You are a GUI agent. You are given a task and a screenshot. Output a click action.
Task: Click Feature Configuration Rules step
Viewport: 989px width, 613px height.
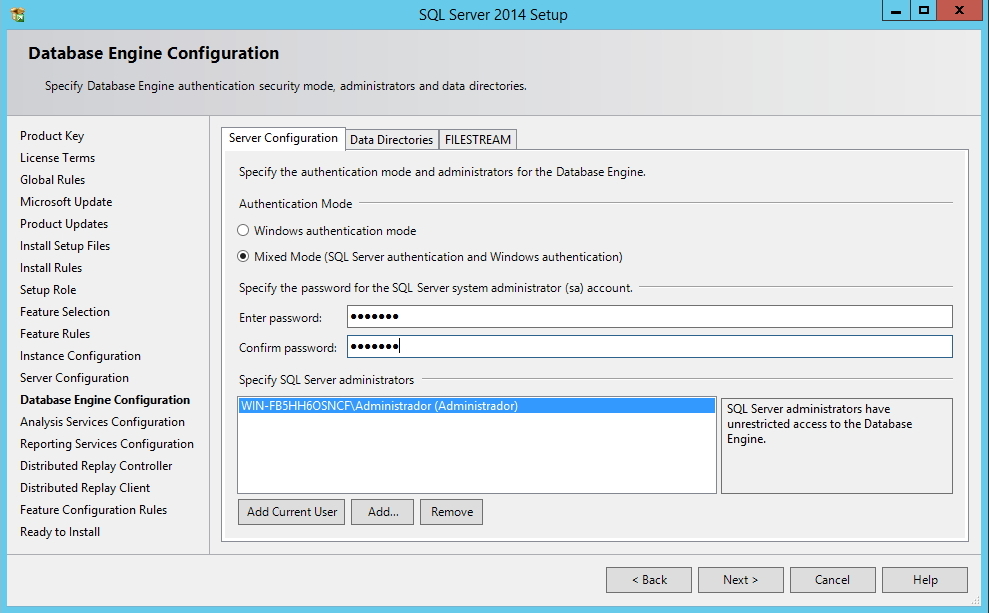point(93,510)
